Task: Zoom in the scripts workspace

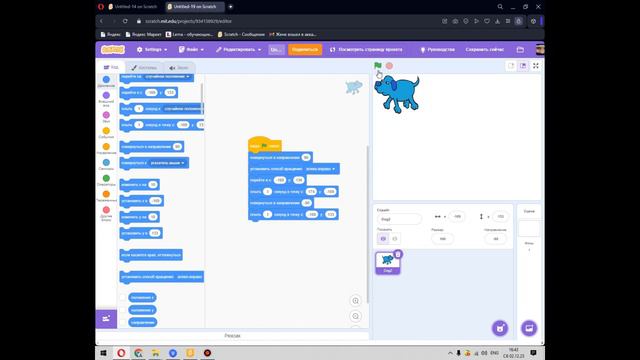Action: click(356, 301)
